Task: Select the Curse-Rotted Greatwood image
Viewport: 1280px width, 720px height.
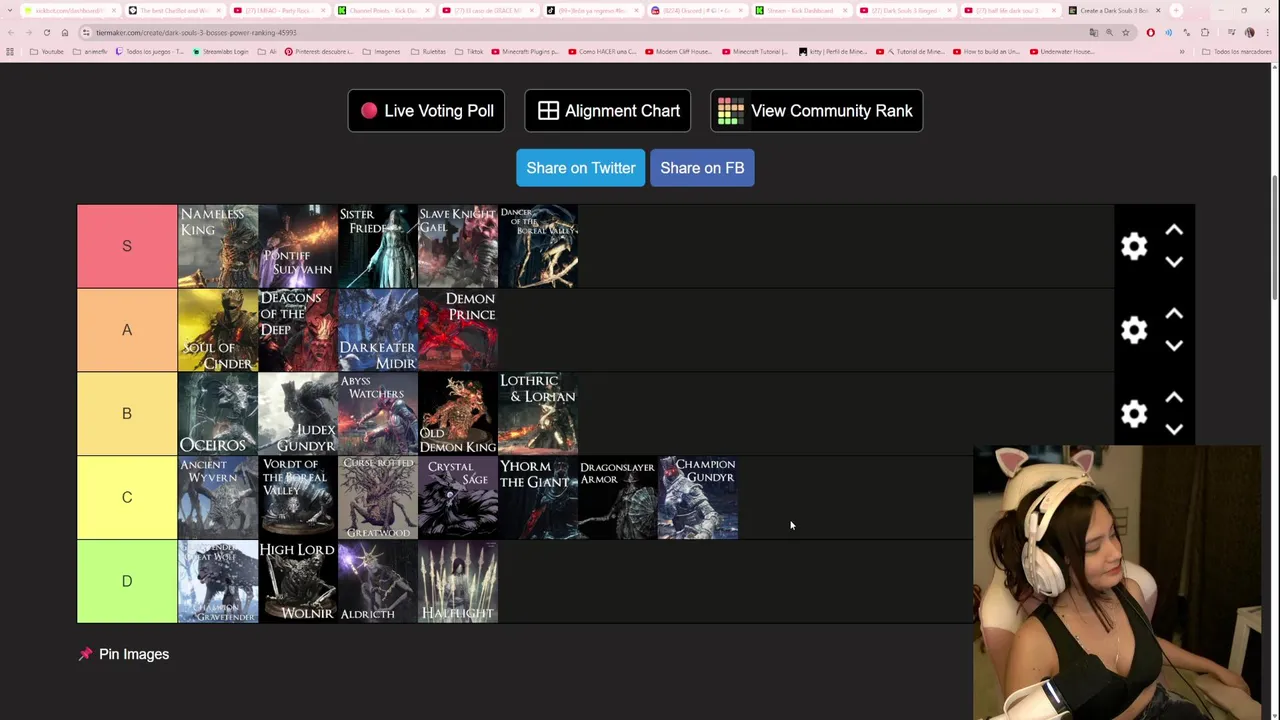Action: [378, 498]
